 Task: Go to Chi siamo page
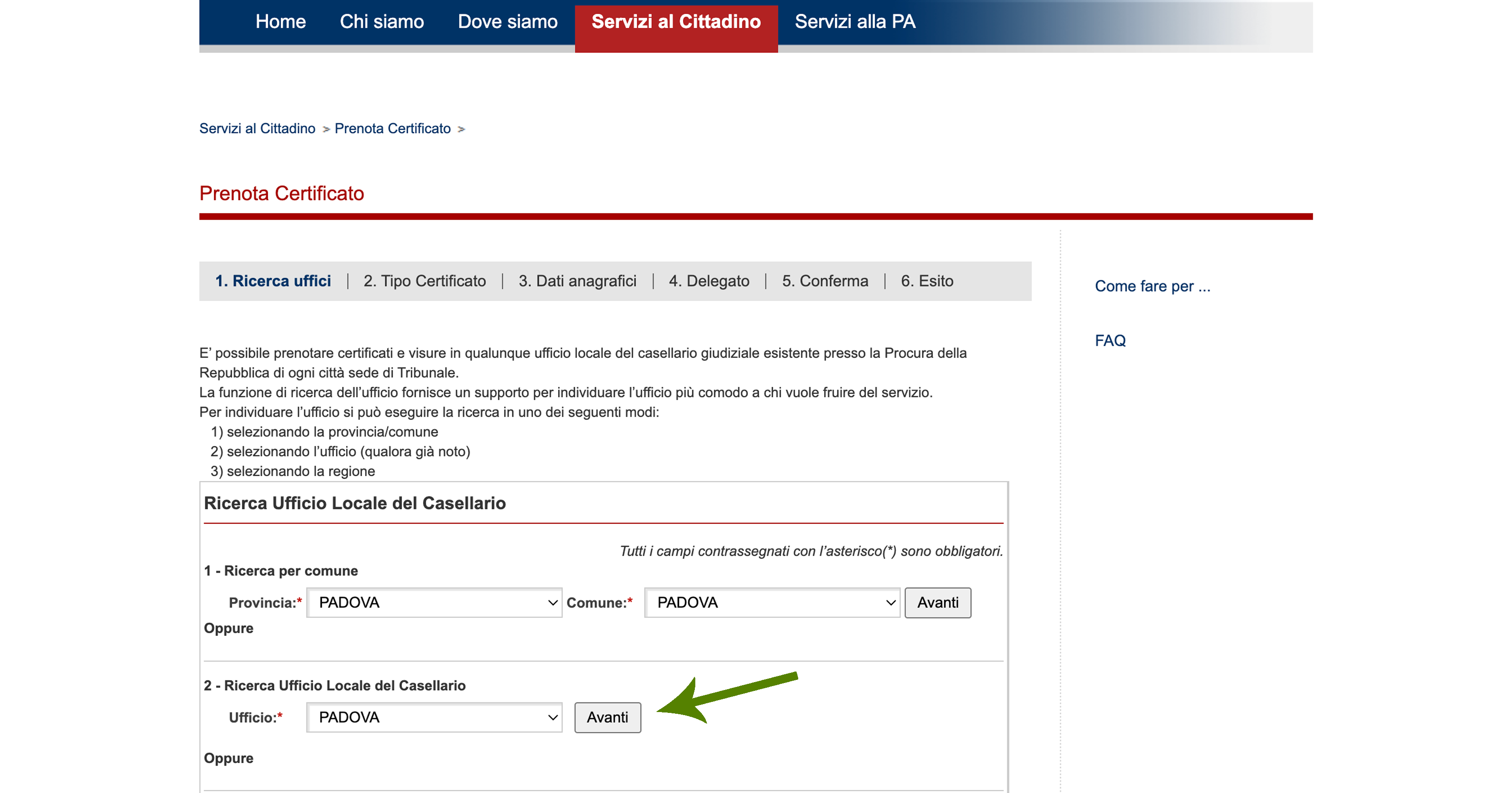pos(382,22)
